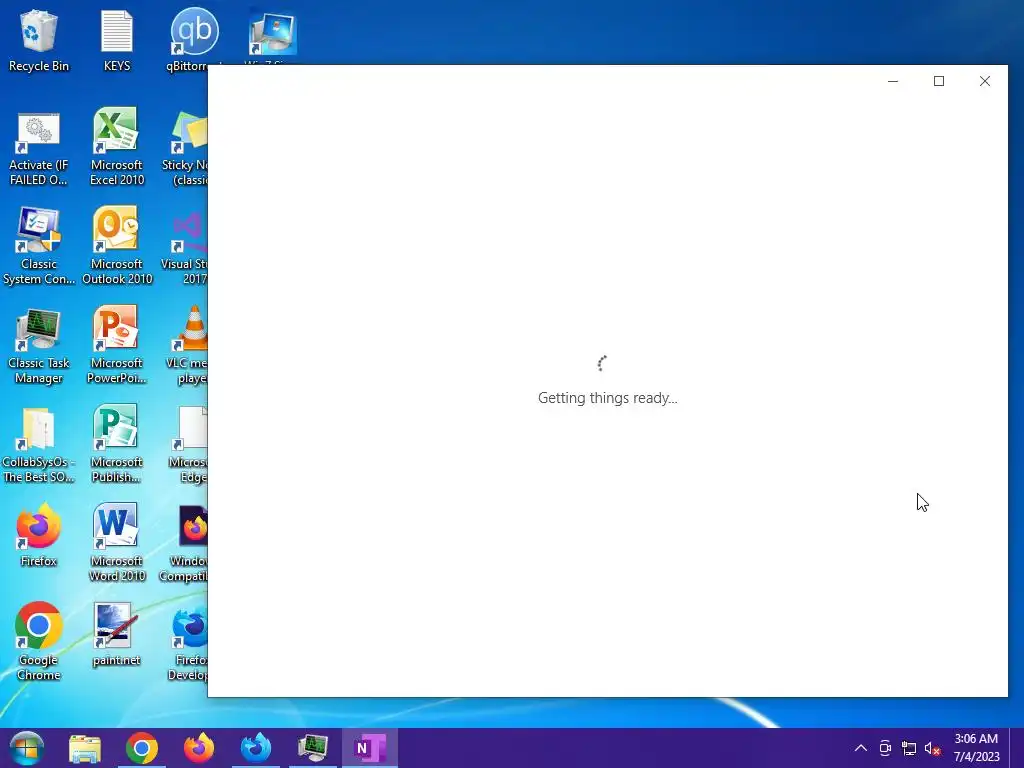Switch to Chrome in the taskbar
This screenshot has height=768, width=1024.
(x=142, y=748)
